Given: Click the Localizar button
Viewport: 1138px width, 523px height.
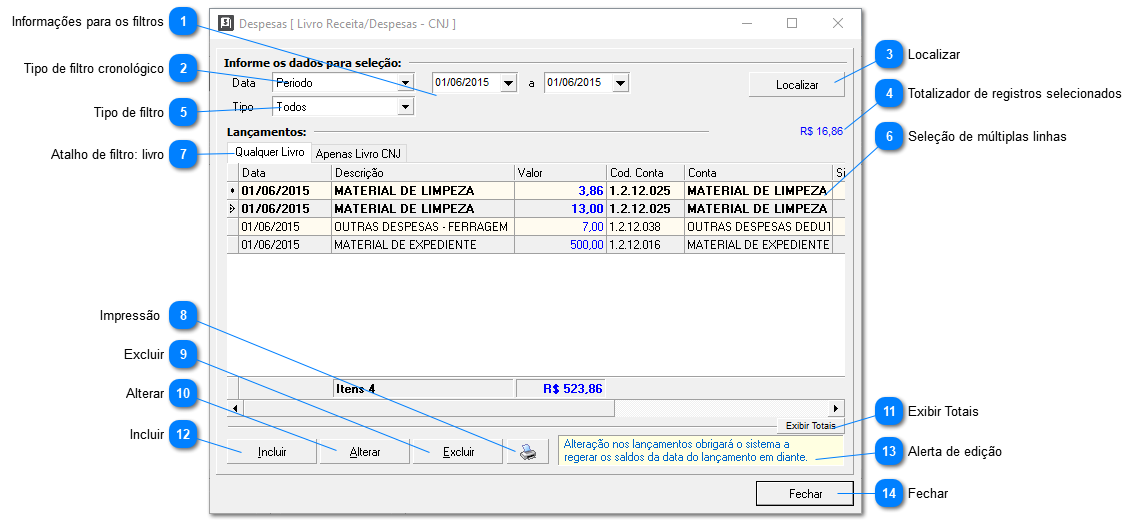Looking at the screenshot, I should click(x=797, y=85).
